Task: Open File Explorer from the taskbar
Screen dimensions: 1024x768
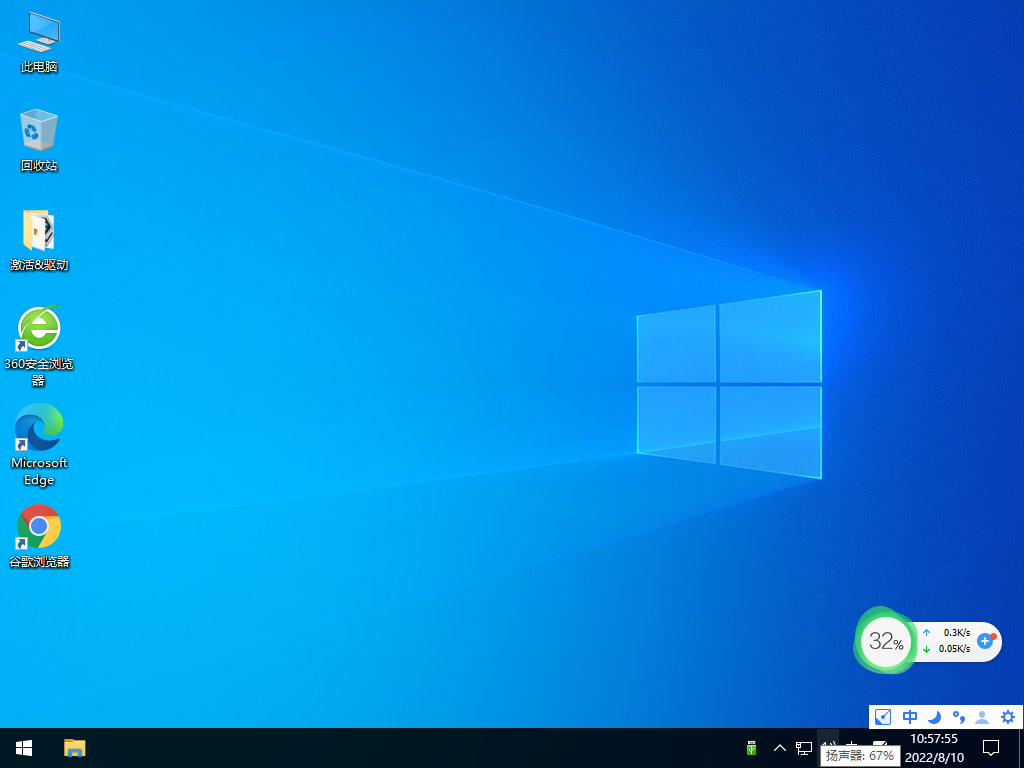Action: coord(74,748)
